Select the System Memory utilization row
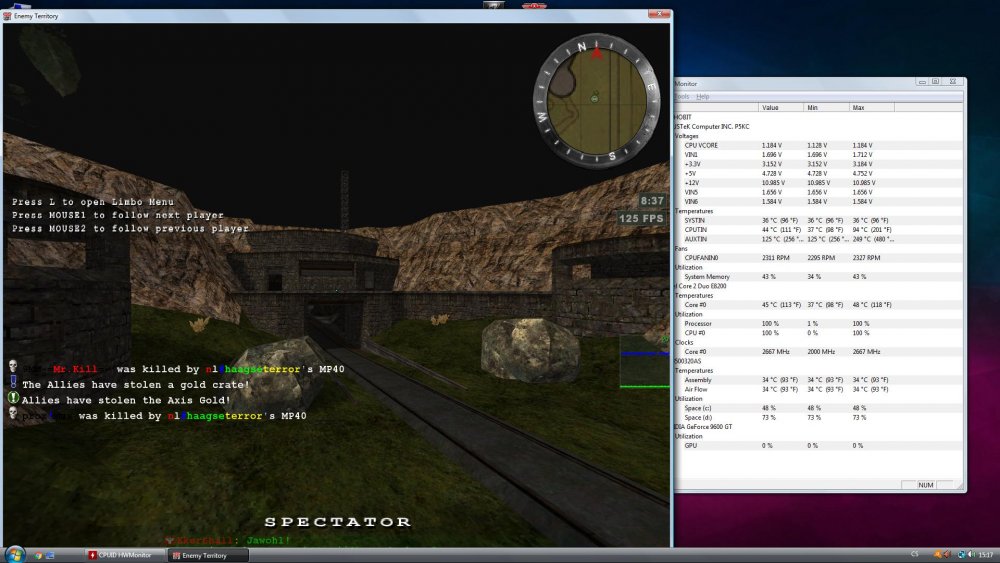The width and height of the screenshot is (1000, 563). [x=818, y=277]
